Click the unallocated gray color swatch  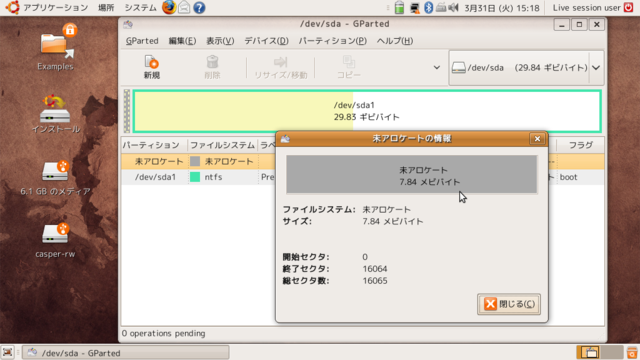(x=195, y=162)
